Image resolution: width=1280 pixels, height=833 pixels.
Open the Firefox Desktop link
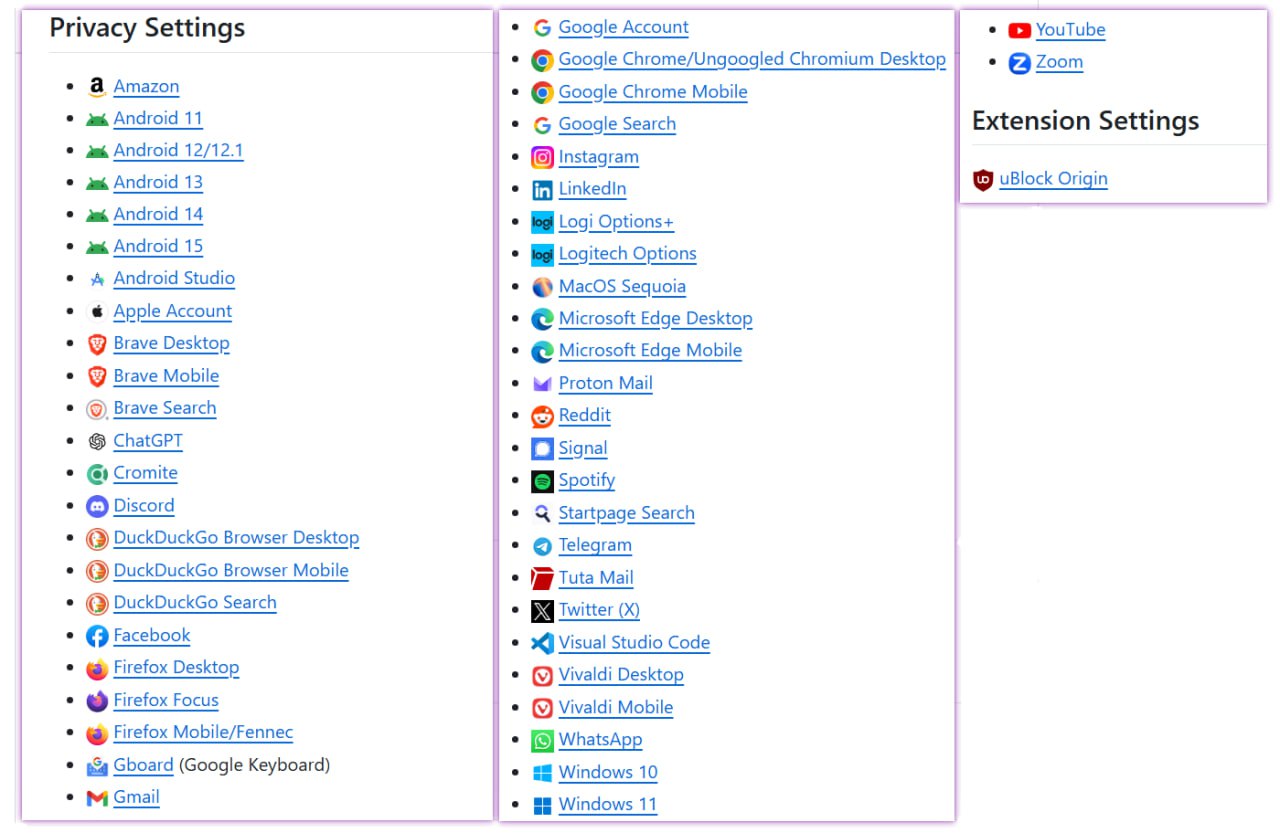pyautogui.click(x=176, y=668)
